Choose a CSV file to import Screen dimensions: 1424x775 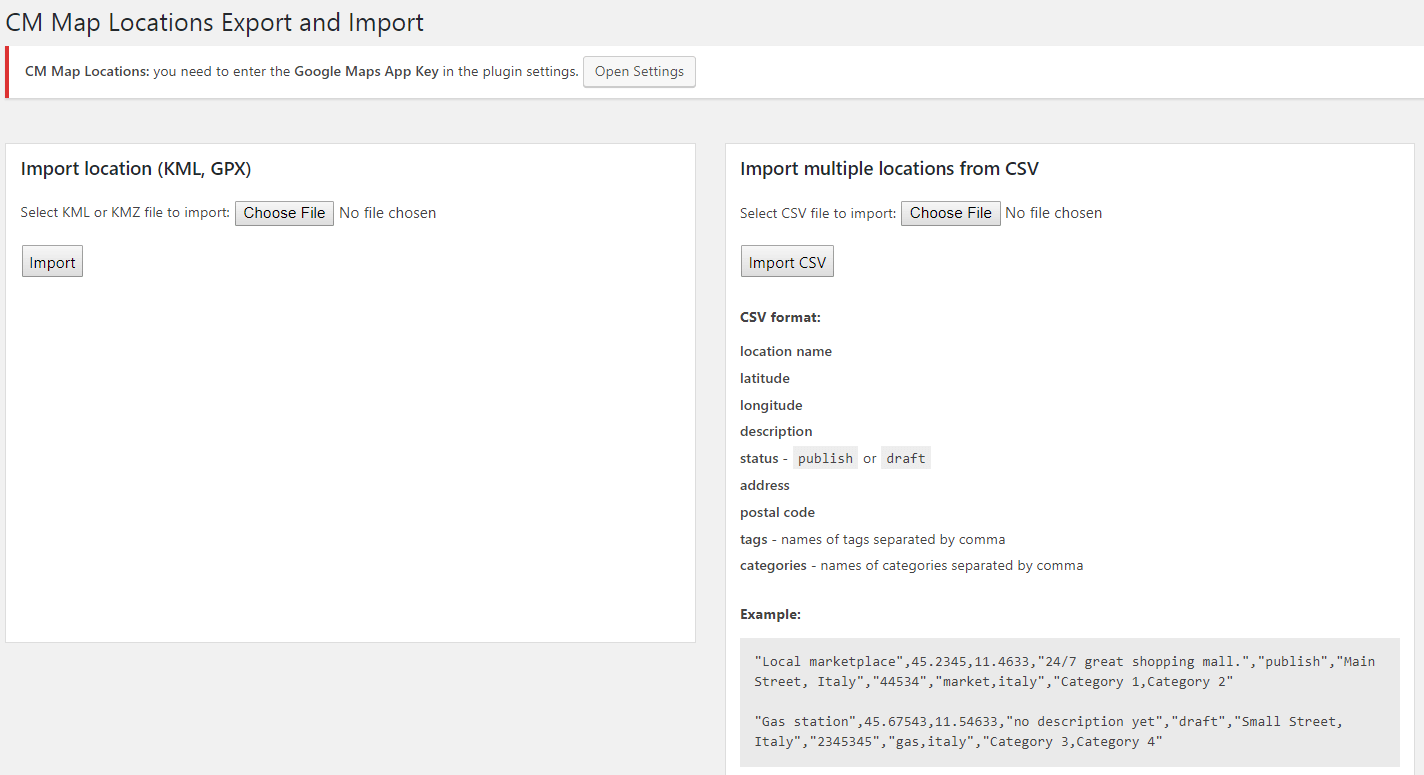(950, 213)
